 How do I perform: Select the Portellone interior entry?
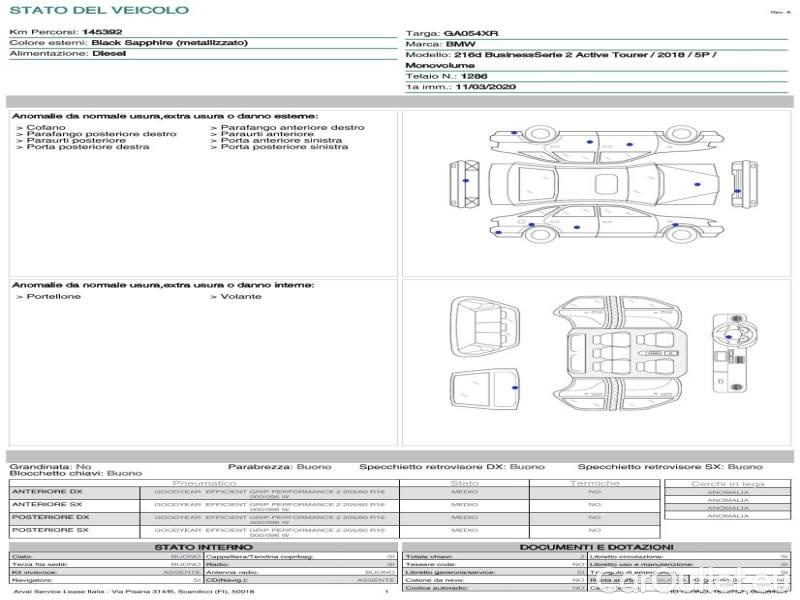click(54, 296)
